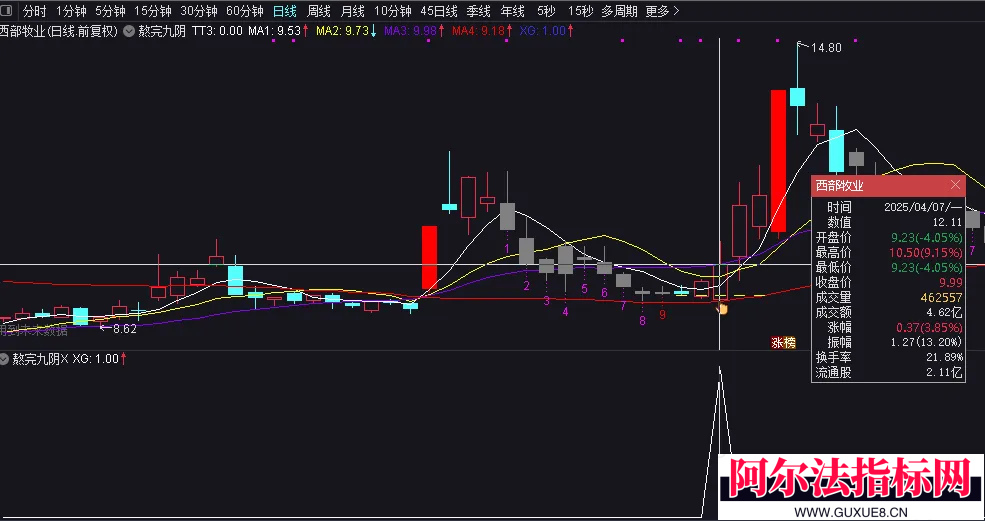Image resolution: width=985 pixels, height=521 pixels.
Task: Click the 换手率 21.89% row
Action: [888, 358]
